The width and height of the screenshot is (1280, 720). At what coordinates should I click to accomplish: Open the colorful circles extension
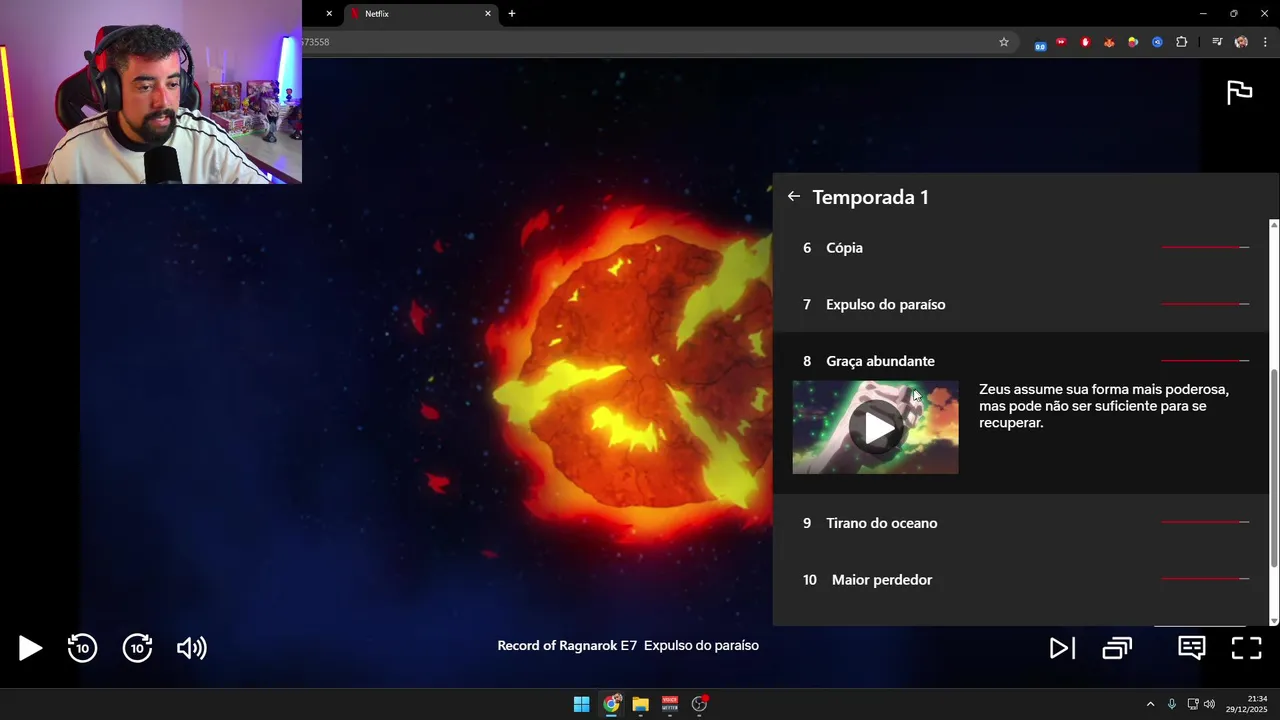tap(1133, 42)
